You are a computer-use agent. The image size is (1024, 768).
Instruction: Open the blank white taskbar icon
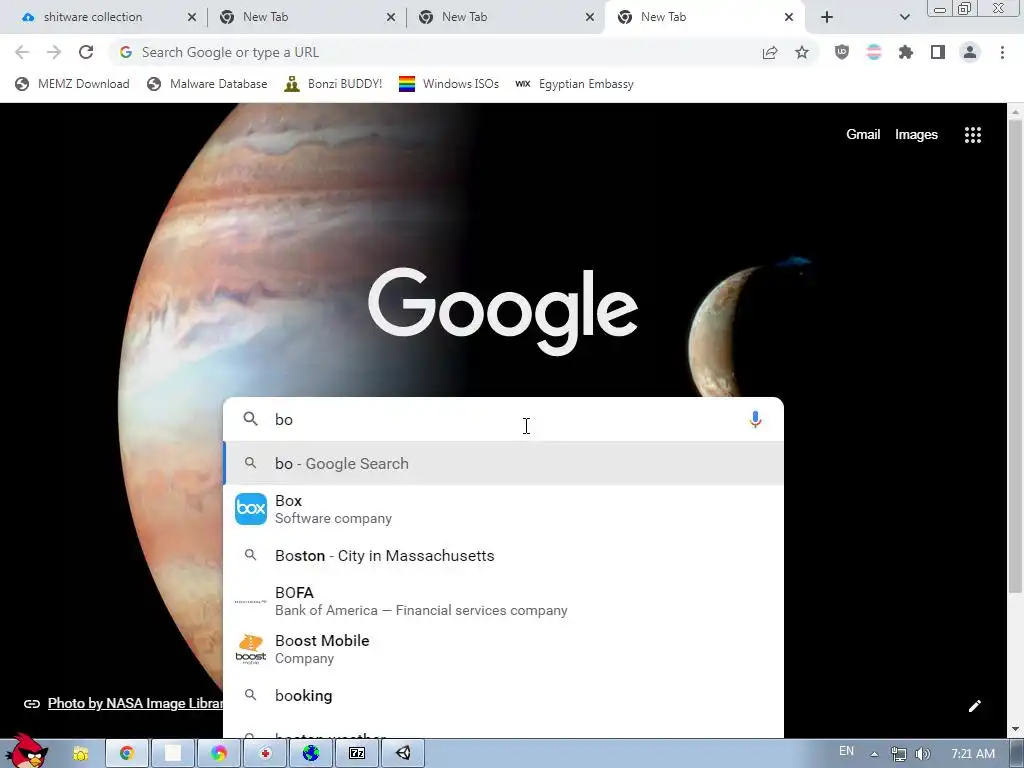coord(173,754)
